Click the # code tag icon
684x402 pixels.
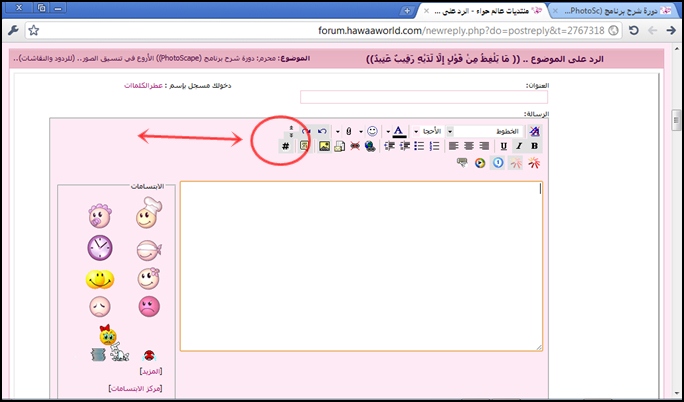point(285,146)
